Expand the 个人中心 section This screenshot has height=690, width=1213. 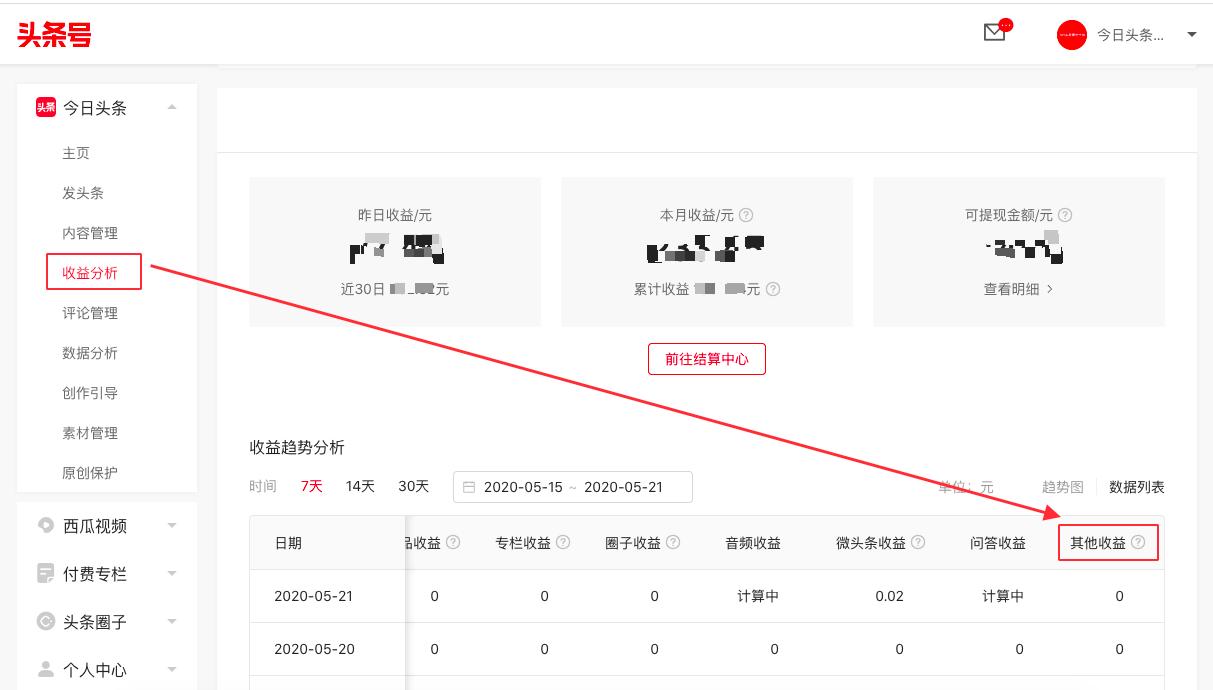point(172,670)
